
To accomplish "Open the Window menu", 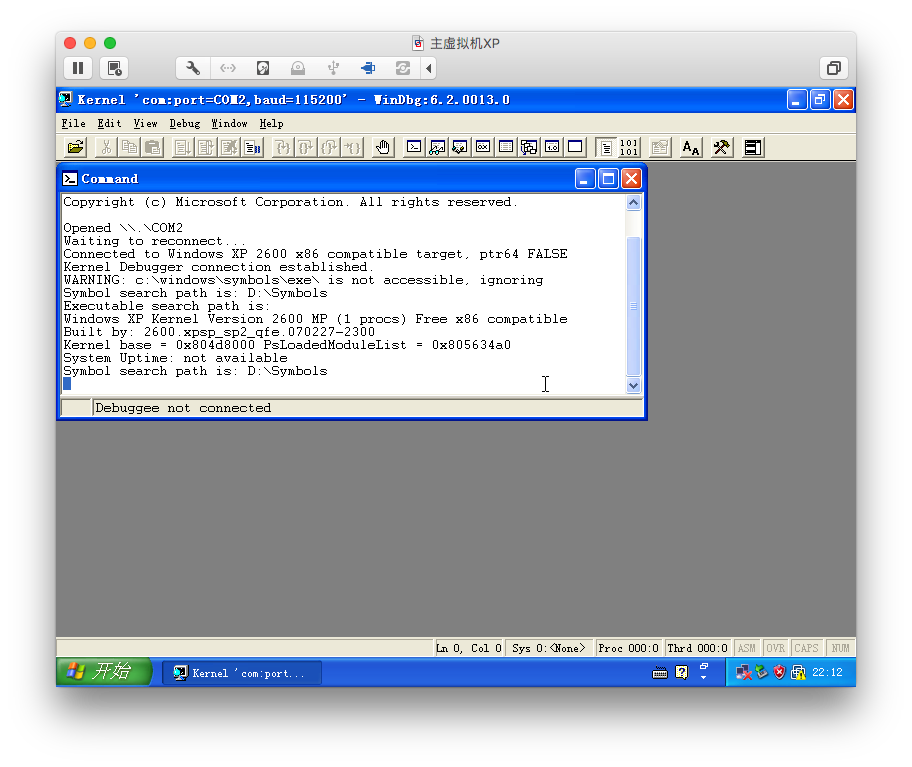I will click(x=229, y=124).
